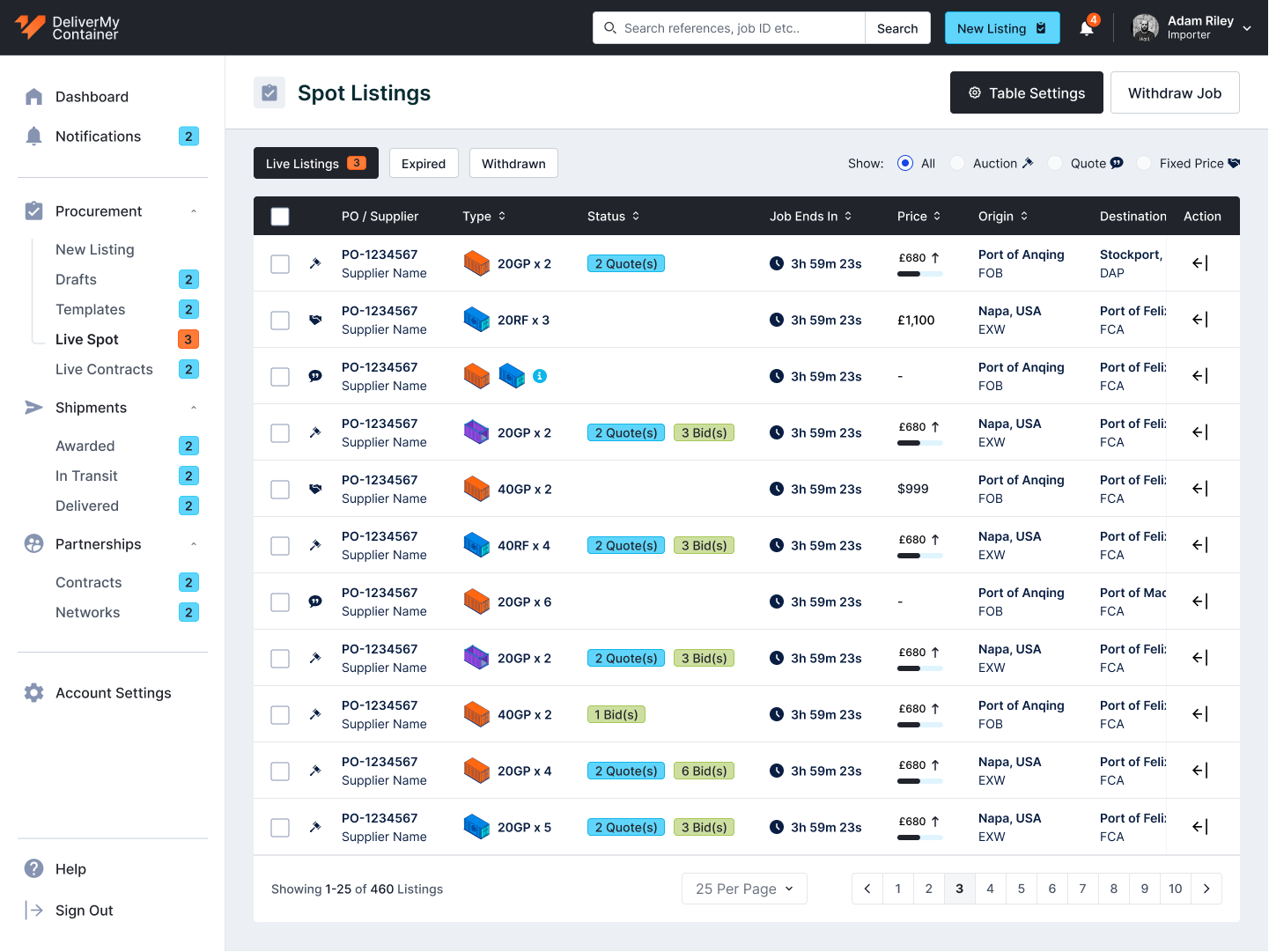The width and height of the screenshot is (1269, 952).
Task: Collapse the Procurement section
Action: (x=194, y=211)
